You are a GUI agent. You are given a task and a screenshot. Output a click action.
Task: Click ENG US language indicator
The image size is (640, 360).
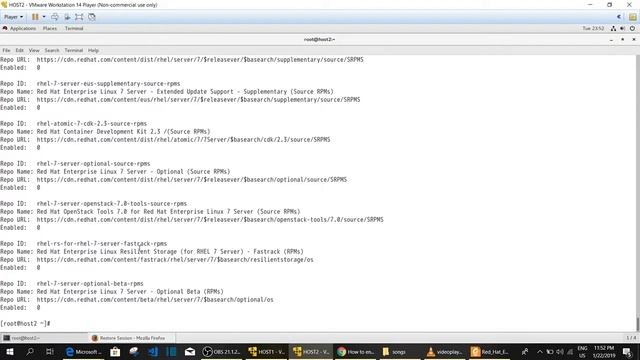[x=582, y=351]
